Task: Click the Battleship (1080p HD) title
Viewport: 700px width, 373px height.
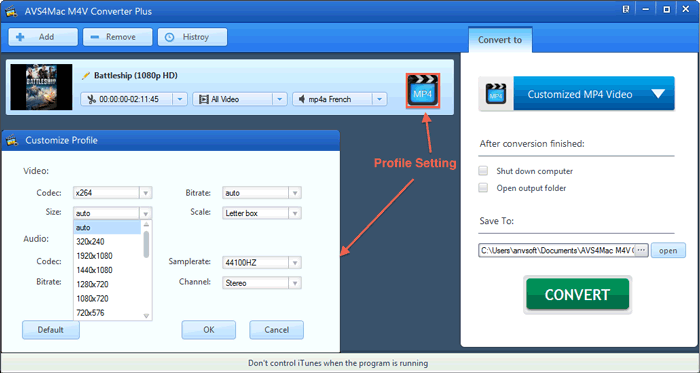Action: point(136,76)
